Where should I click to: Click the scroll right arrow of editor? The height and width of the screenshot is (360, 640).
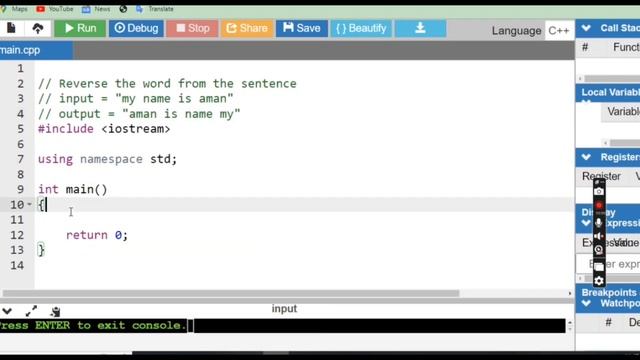pyautogui.click(x=570, y=293)
